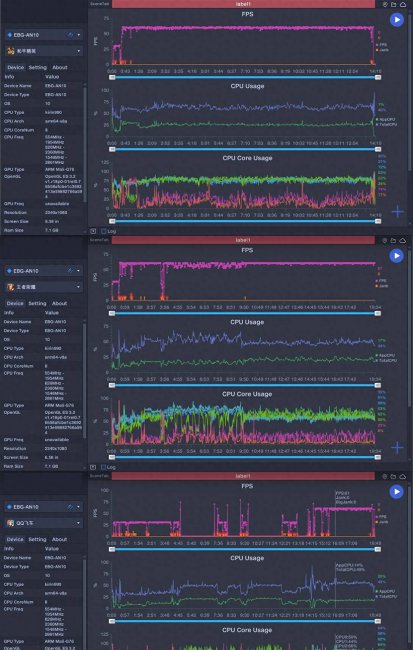
Task: Click the connection mode icon beside EBG-AN10 above 王者荣耀
Action: pyautogui.click(x=70, y=271)
